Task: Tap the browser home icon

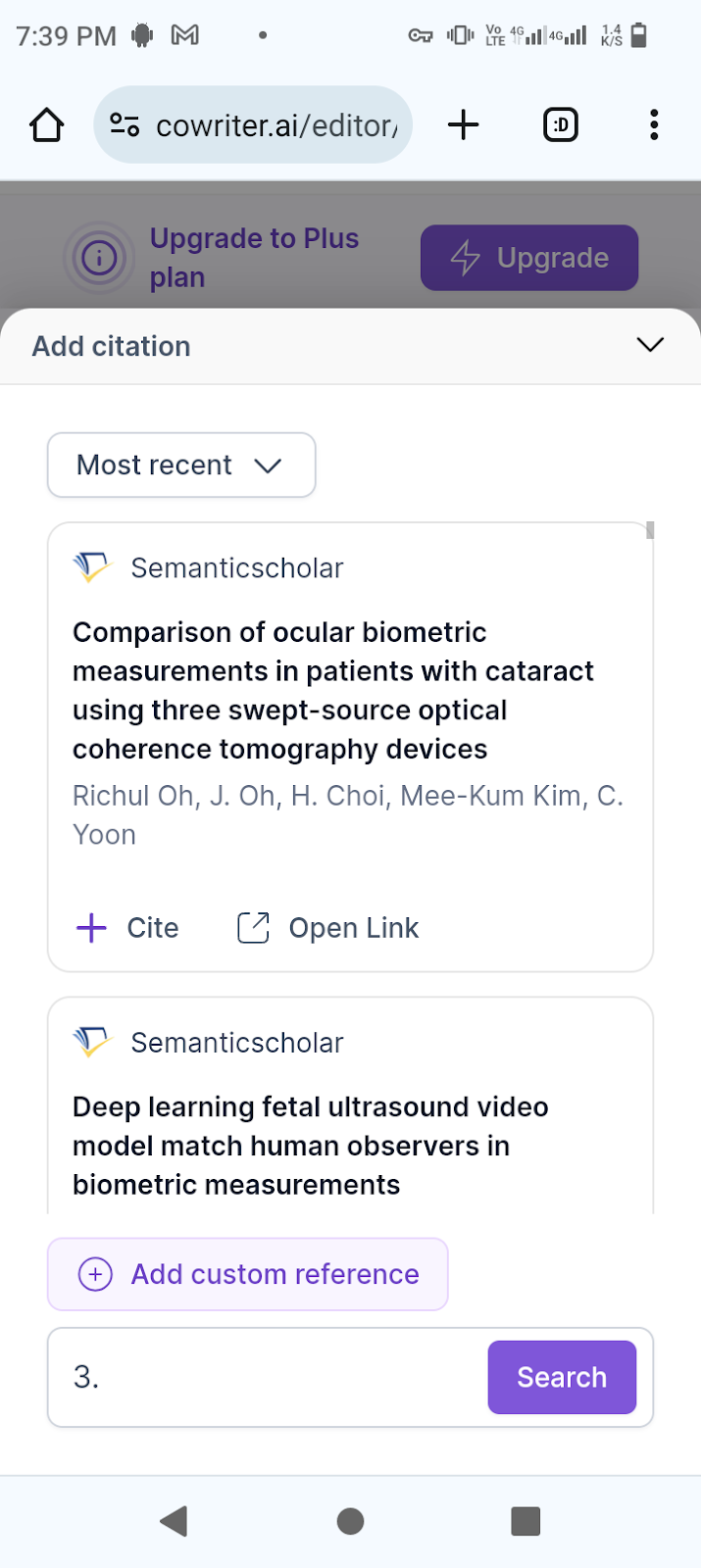Action: pyautogui.click(x=46, y=125)
